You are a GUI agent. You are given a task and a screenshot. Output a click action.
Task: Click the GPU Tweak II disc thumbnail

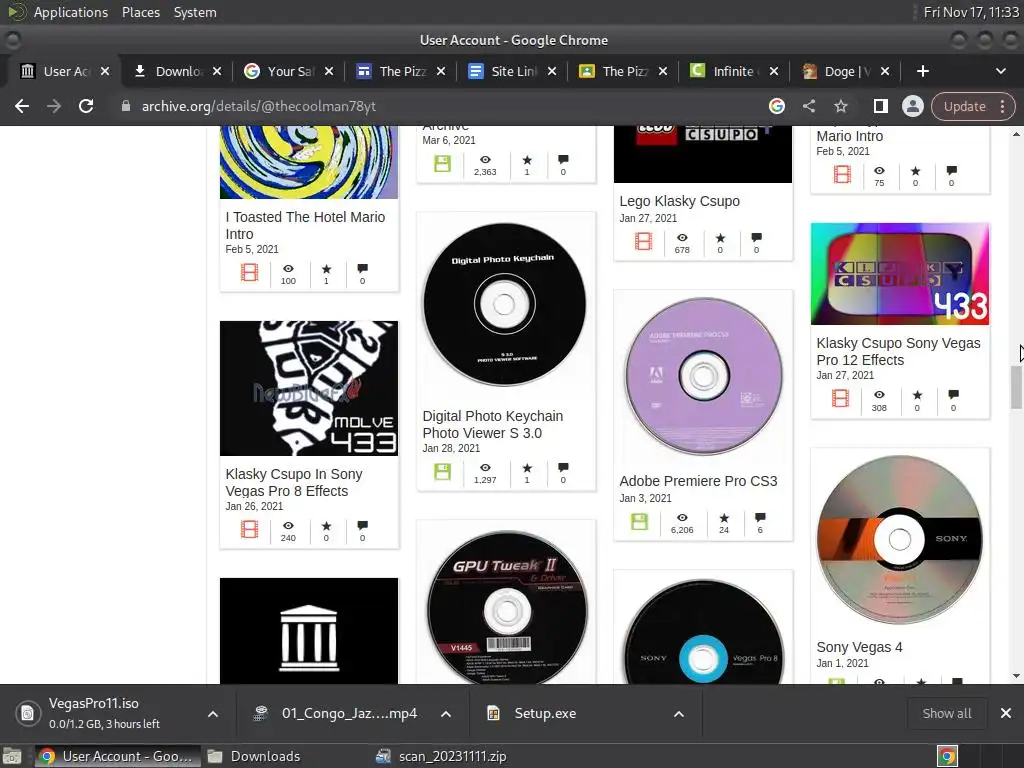click(507, 607)
